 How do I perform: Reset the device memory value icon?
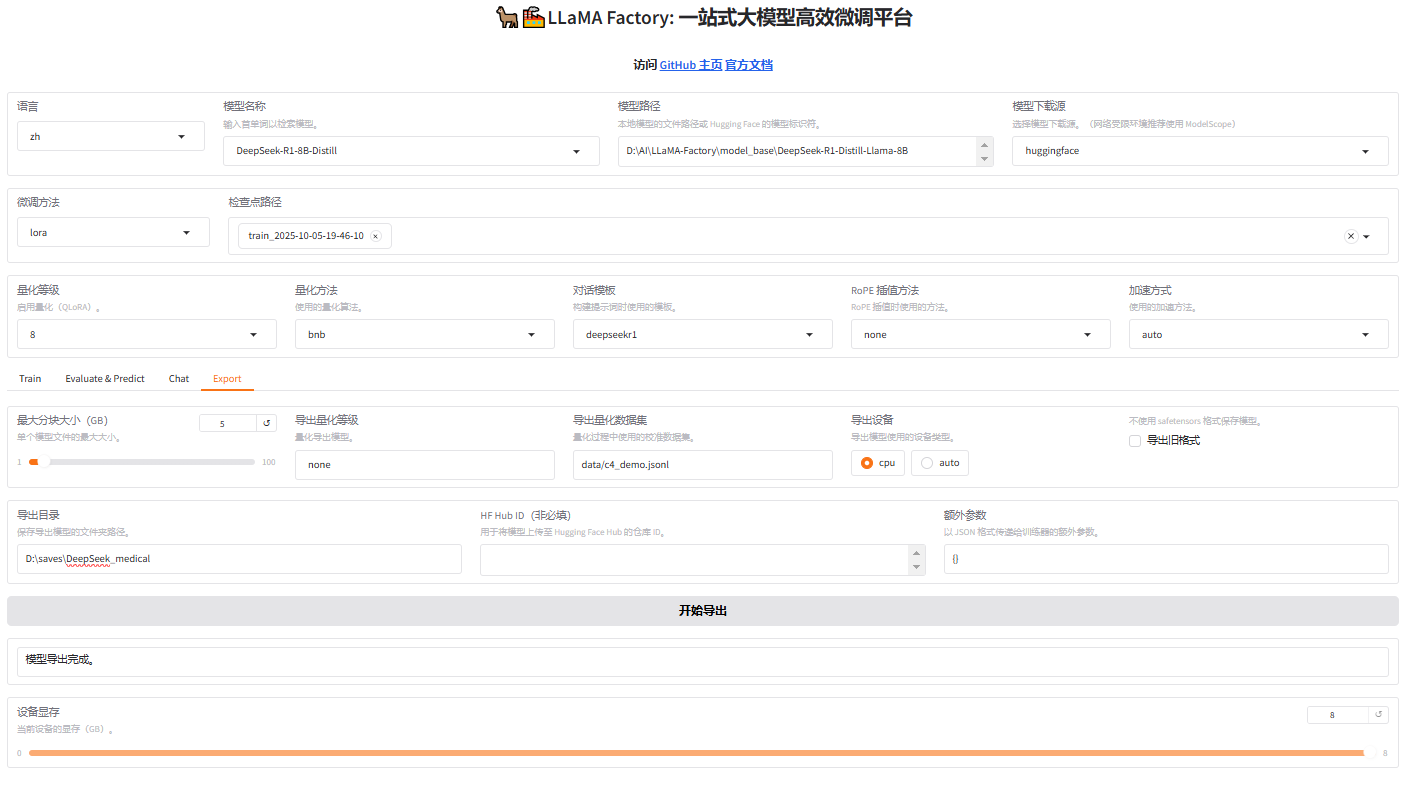(x=1378, y=715)
